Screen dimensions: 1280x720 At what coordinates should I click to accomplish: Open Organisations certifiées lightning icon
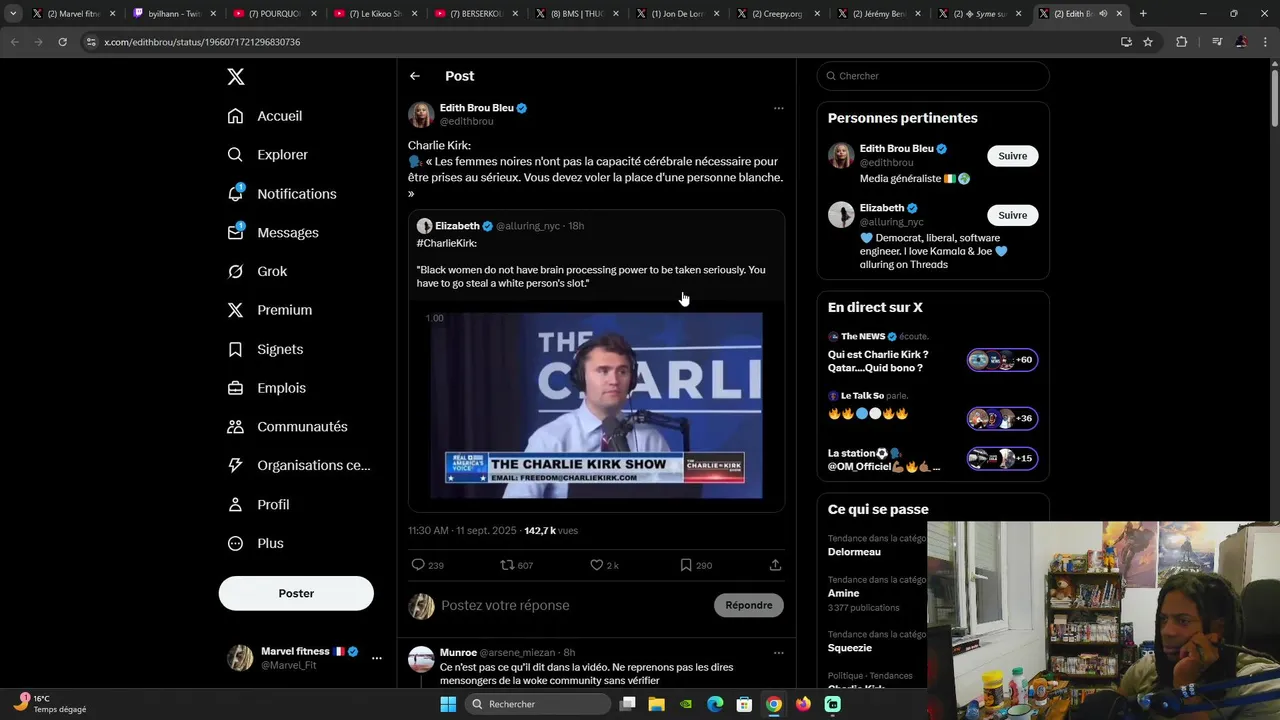pos(235,465)
